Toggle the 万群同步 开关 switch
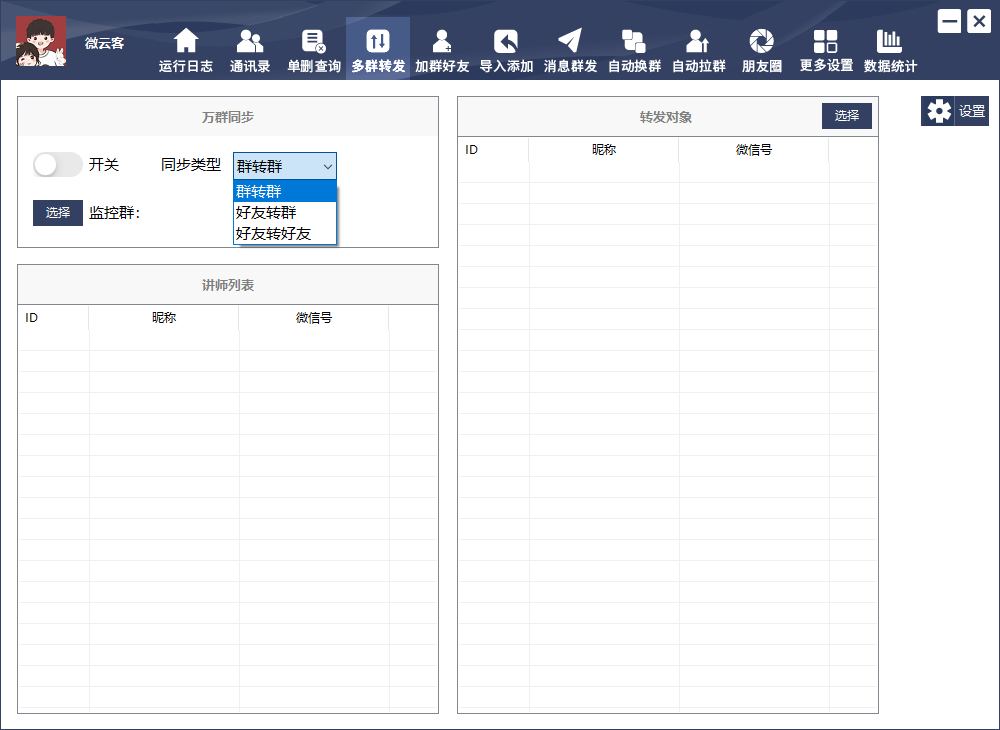Image resolution: width=1000 pixels, height=730 pixels. 57,165
